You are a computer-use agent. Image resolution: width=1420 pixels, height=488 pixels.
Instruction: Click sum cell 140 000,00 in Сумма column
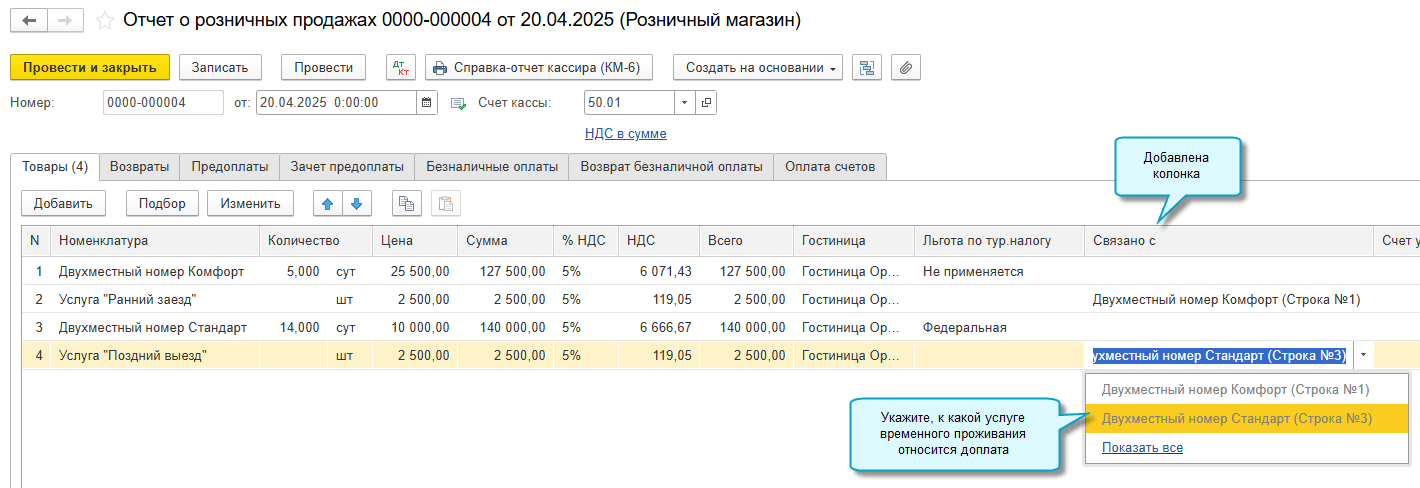(506, 327)
